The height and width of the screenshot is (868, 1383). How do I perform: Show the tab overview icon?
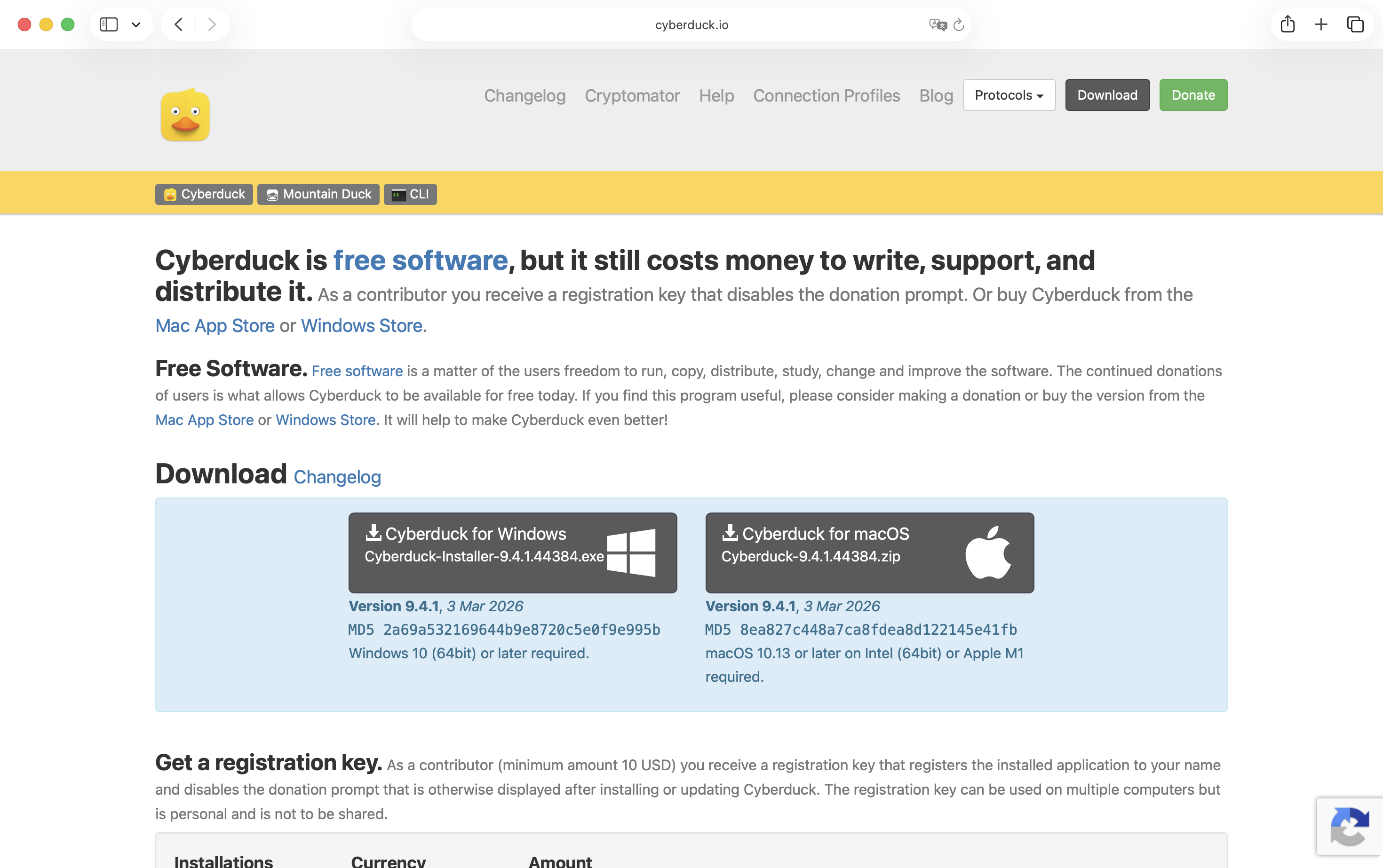click(x=1355, y=24)
